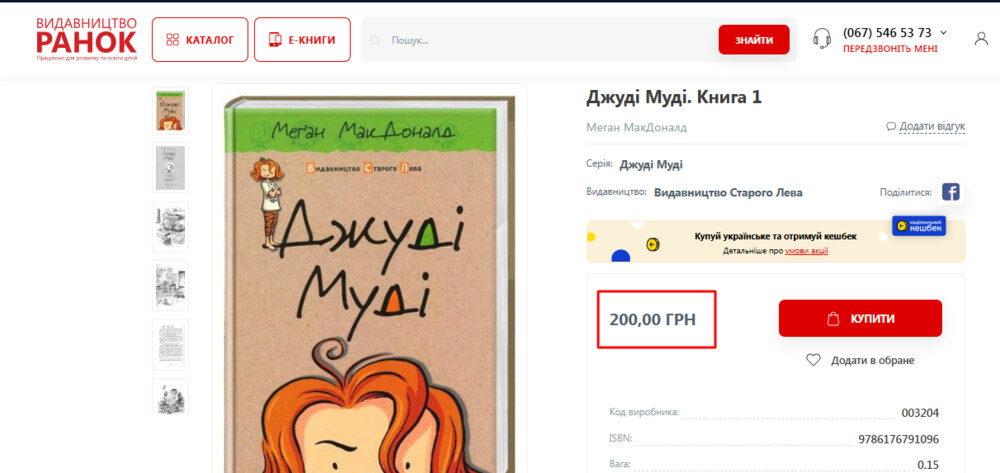
Task: Click the heart icon to add favorite
Action: [813, 360]
